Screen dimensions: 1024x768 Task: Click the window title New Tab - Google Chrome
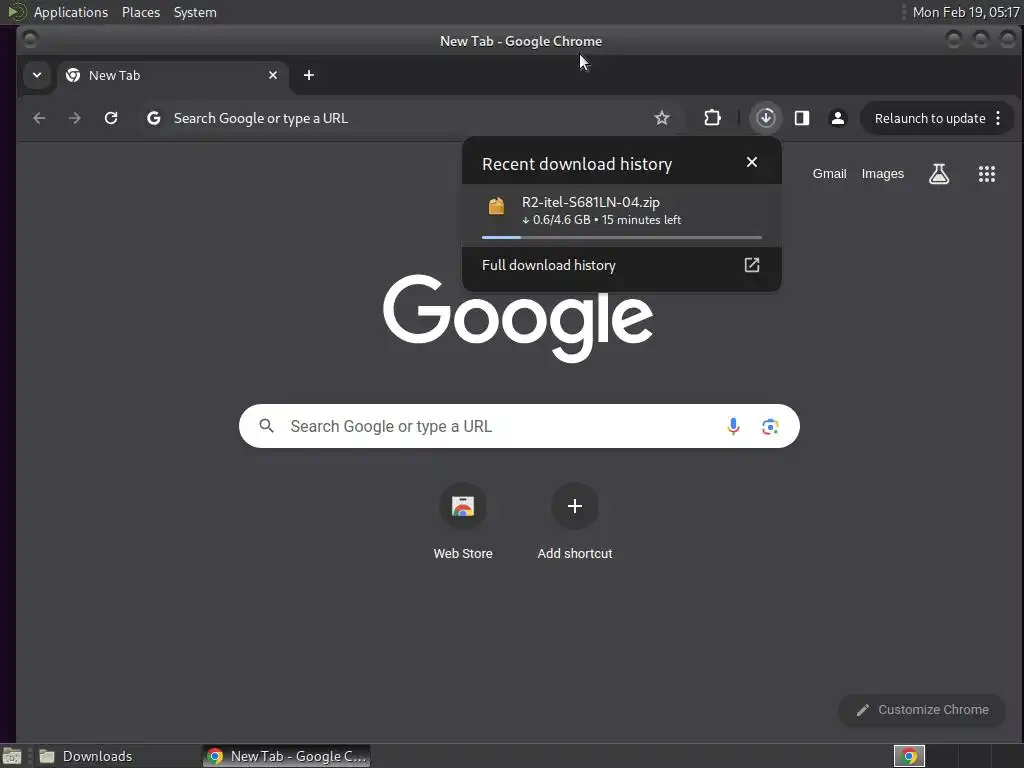click(x=521, y=41)
